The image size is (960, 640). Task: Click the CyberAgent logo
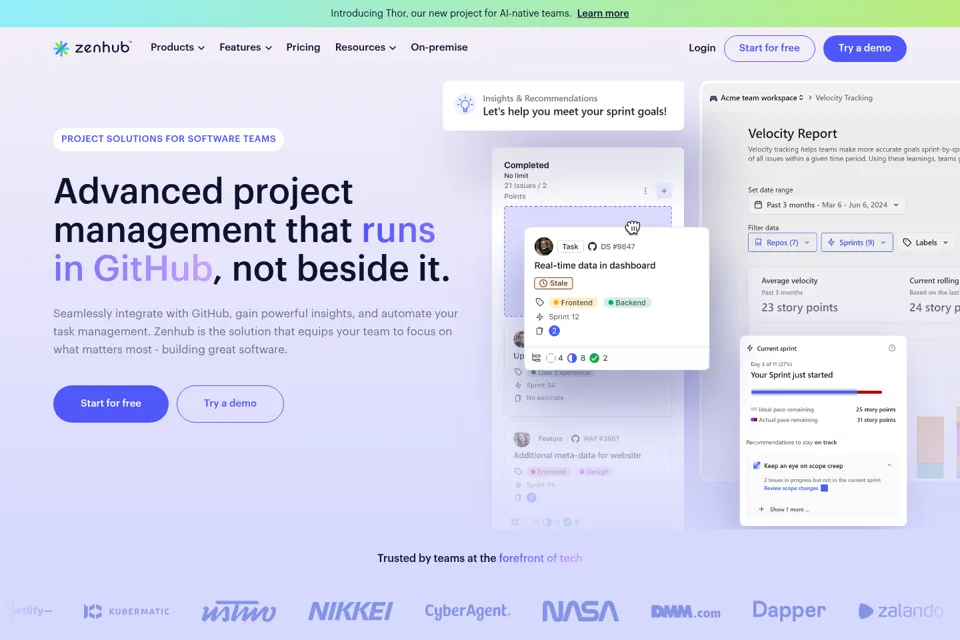tap(468, 611)
